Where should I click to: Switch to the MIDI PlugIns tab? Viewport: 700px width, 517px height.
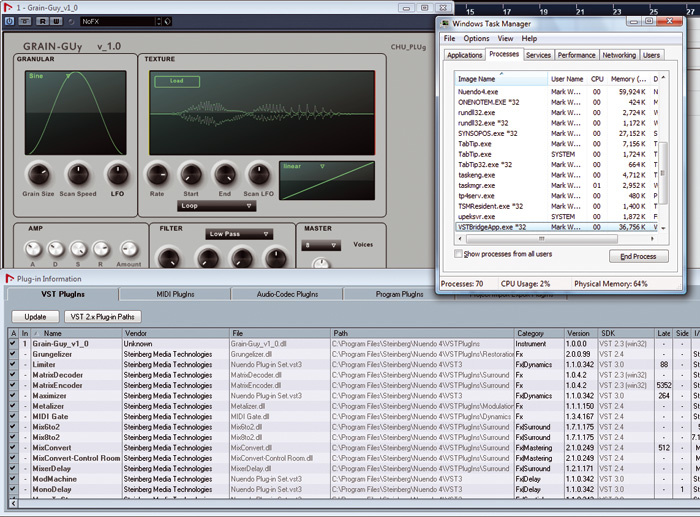pyautogui.click(x=174, y=294)
